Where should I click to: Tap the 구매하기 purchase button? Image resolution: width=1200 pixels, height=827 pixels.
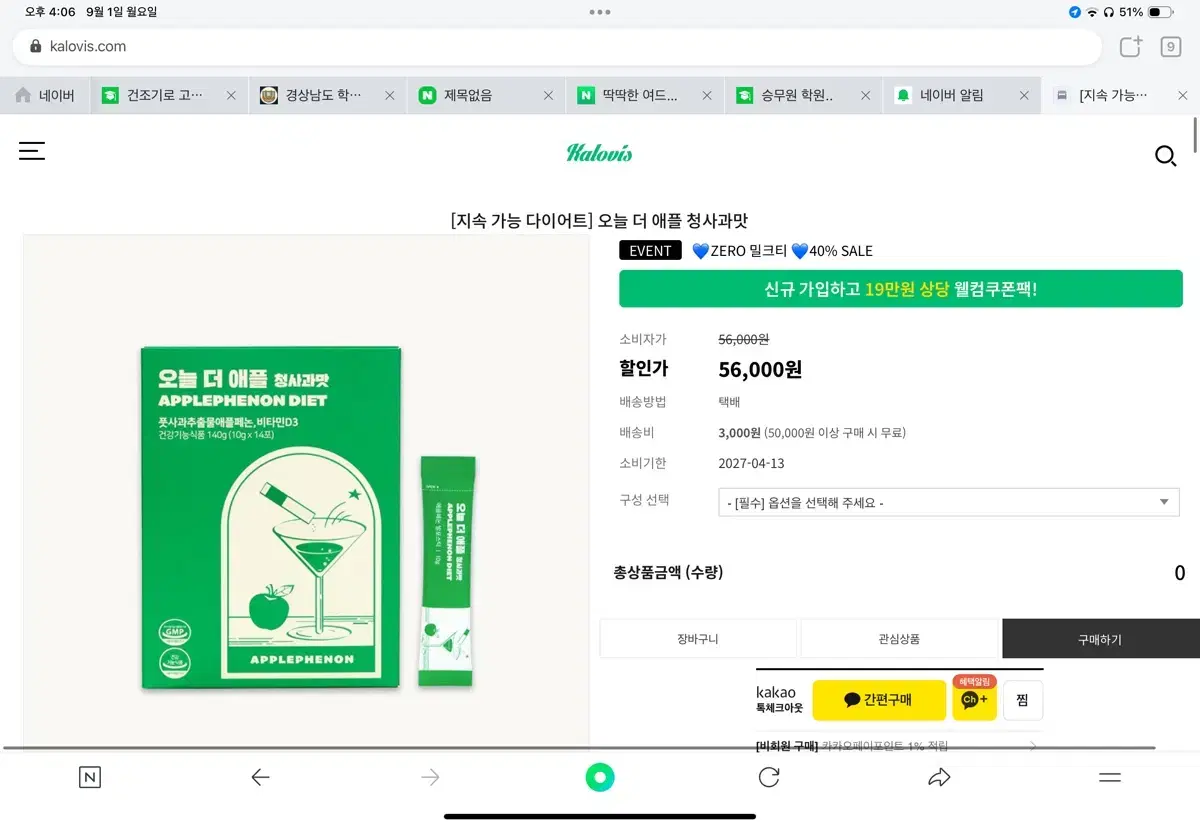pos(1100,638)
